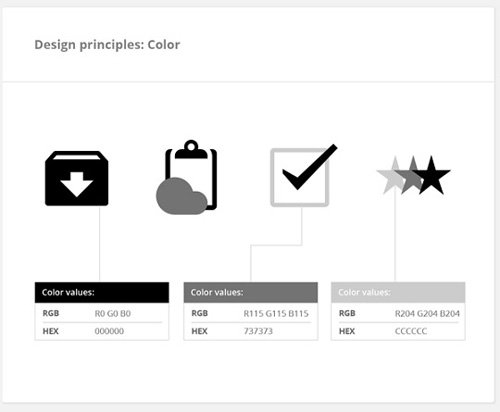Click the gray cloud icon

(x=182, y=196)
